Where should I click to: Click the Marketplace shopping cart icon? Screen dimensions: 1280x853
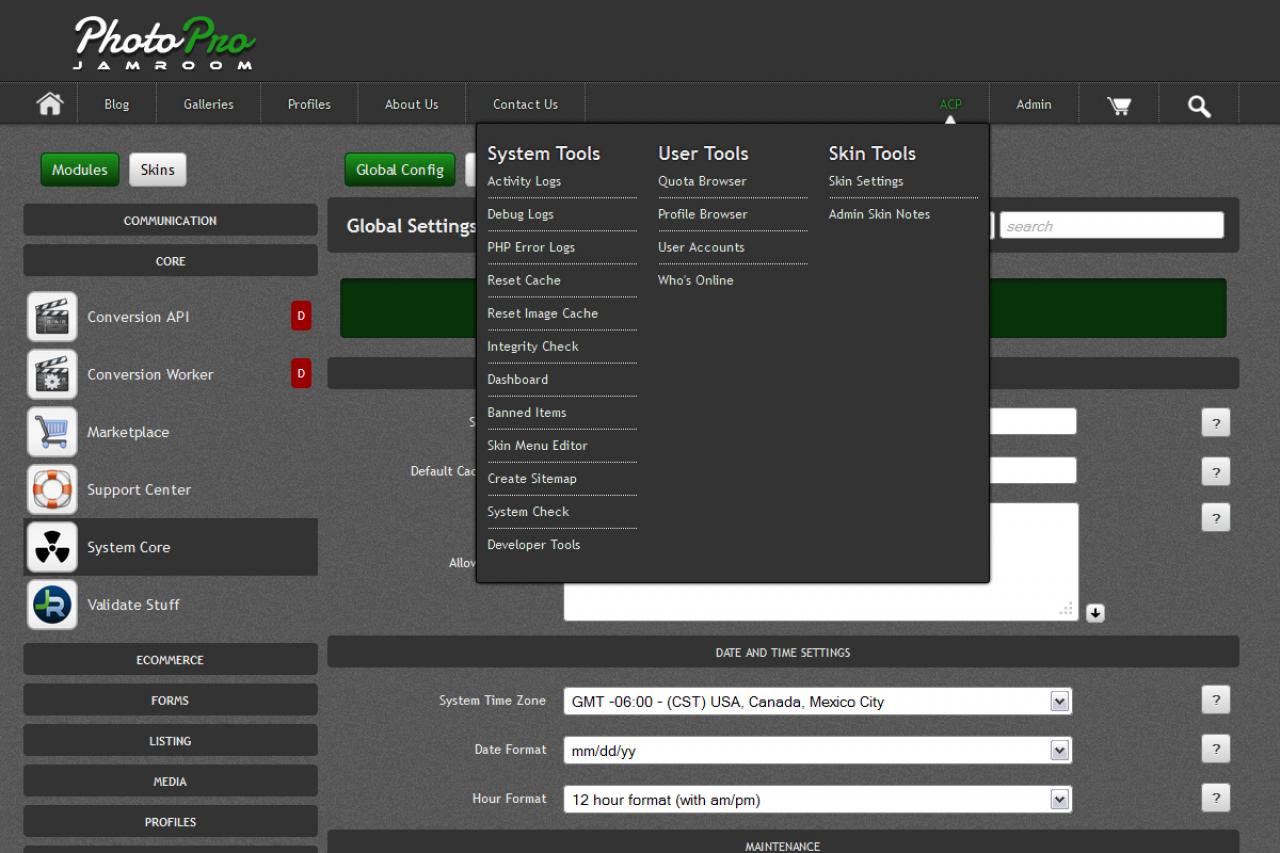pyautogui.click(x=52, y=432)
